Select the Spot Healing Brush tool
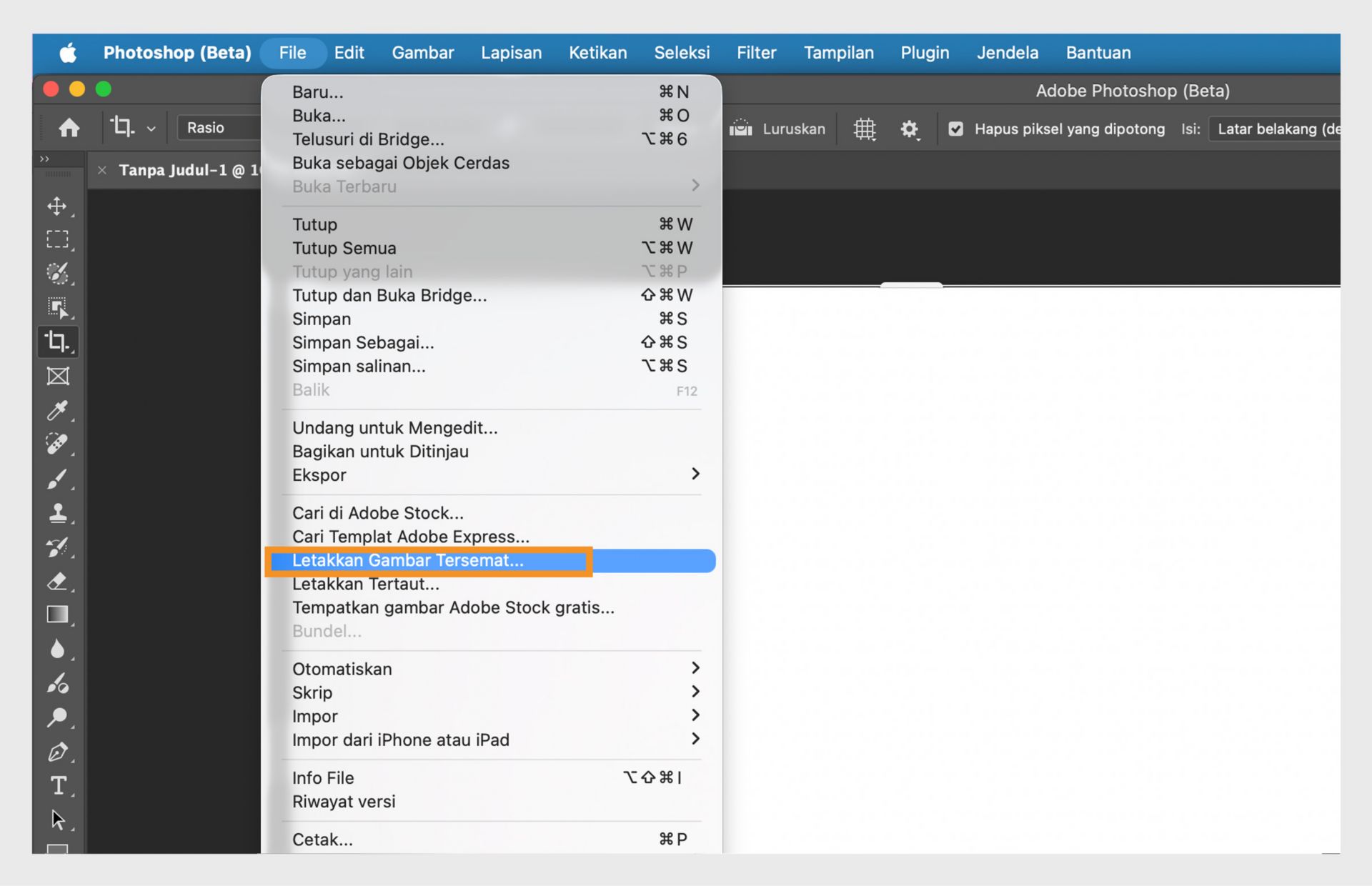Screen dimensions: 1372x886 click(x=58, y=444)
